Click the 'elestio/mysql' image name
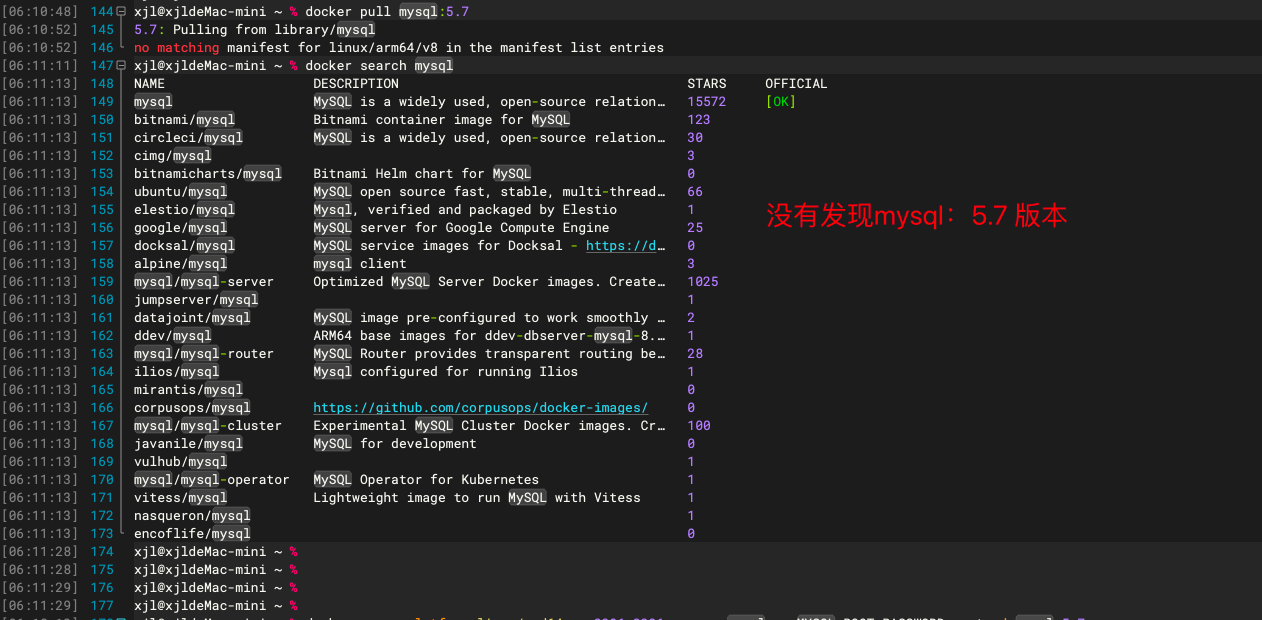 pyautogui.click(x=184, y=210)
